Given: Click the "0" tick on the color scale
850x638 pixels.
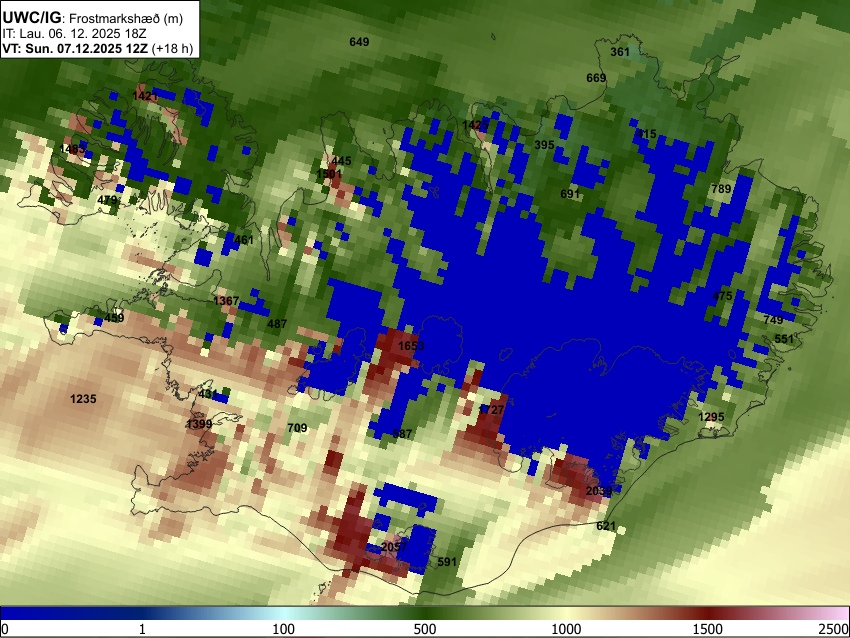Looking at the screenshot, I should tap(5, 629).
